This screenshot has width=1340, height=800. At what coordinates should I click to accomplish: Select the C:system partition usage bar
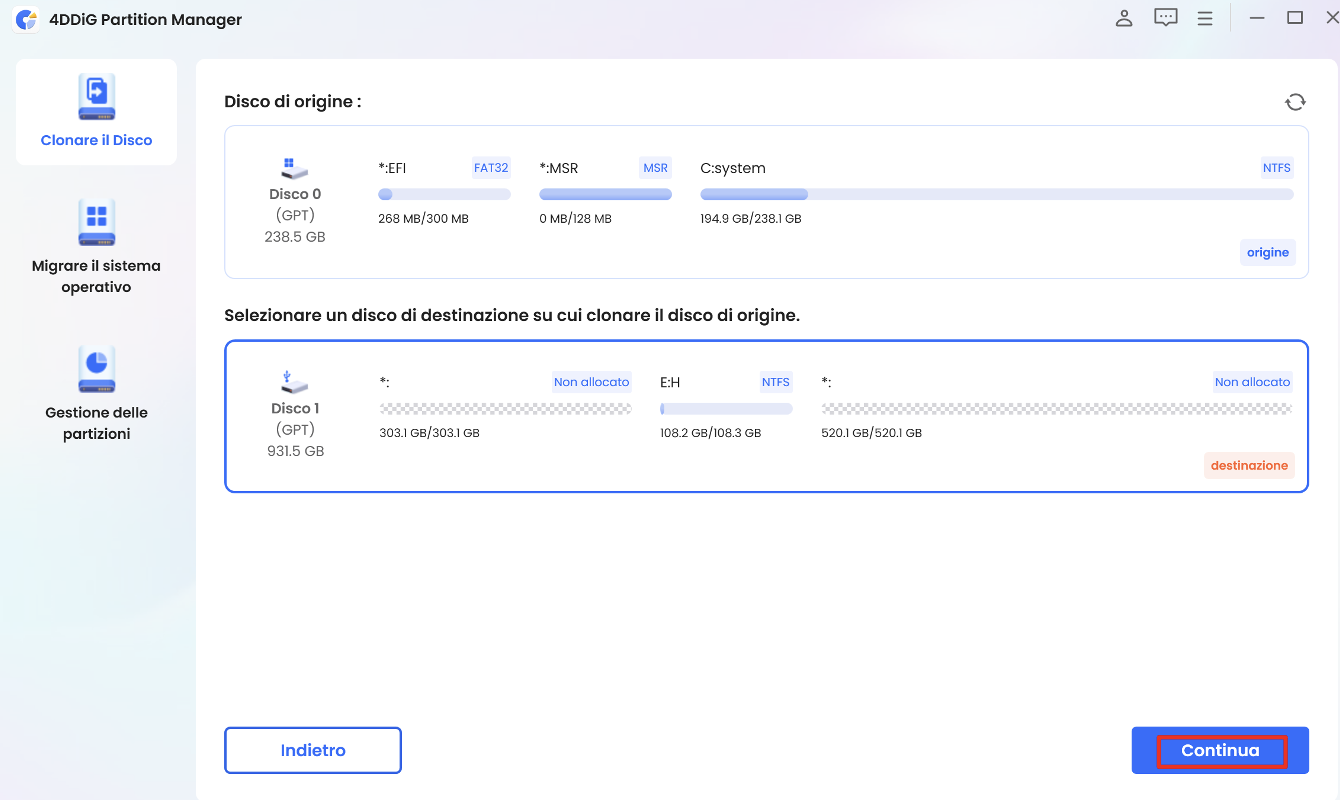point(996,194)
